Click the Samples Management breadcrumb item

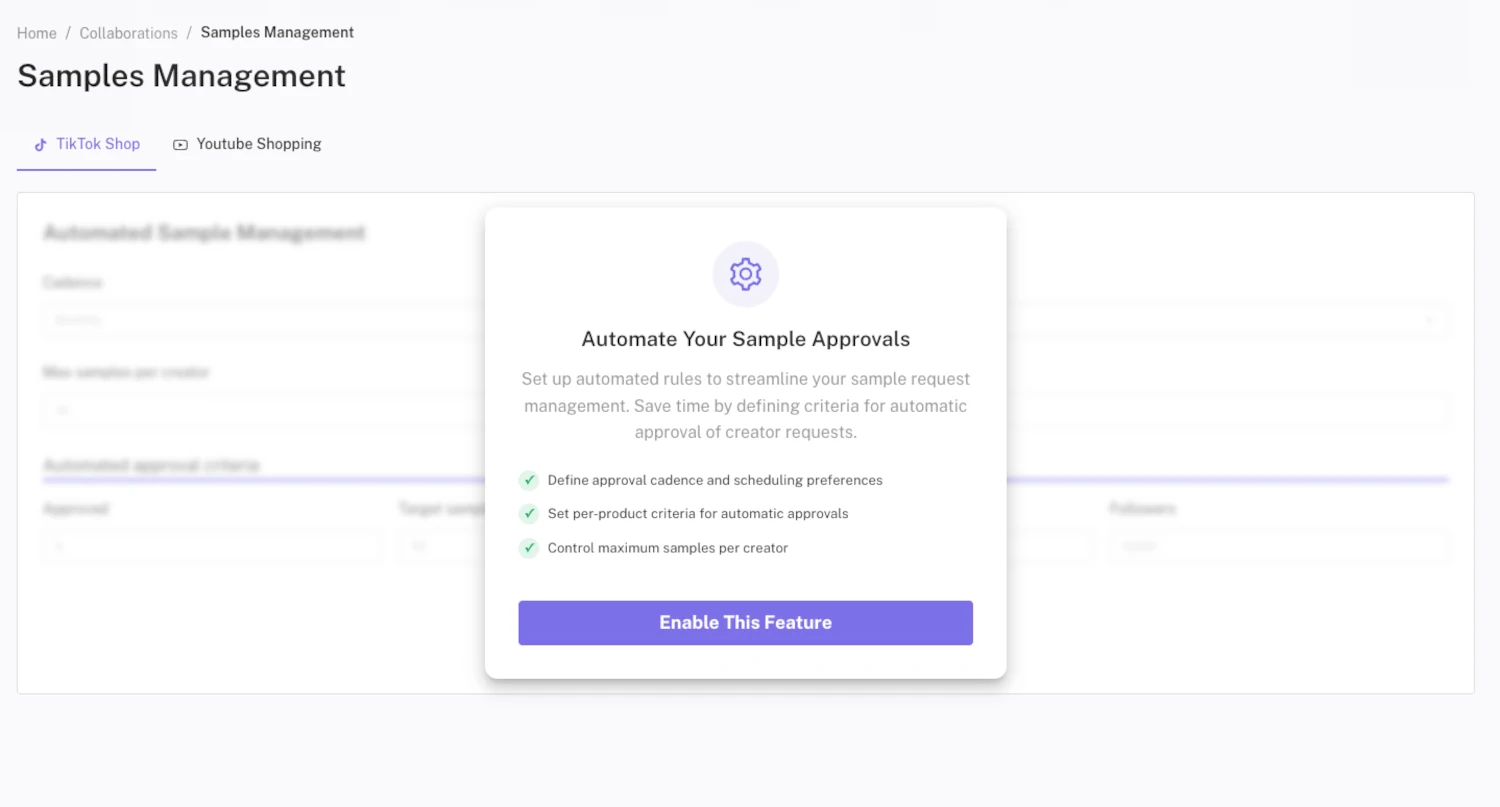[277, 32]
